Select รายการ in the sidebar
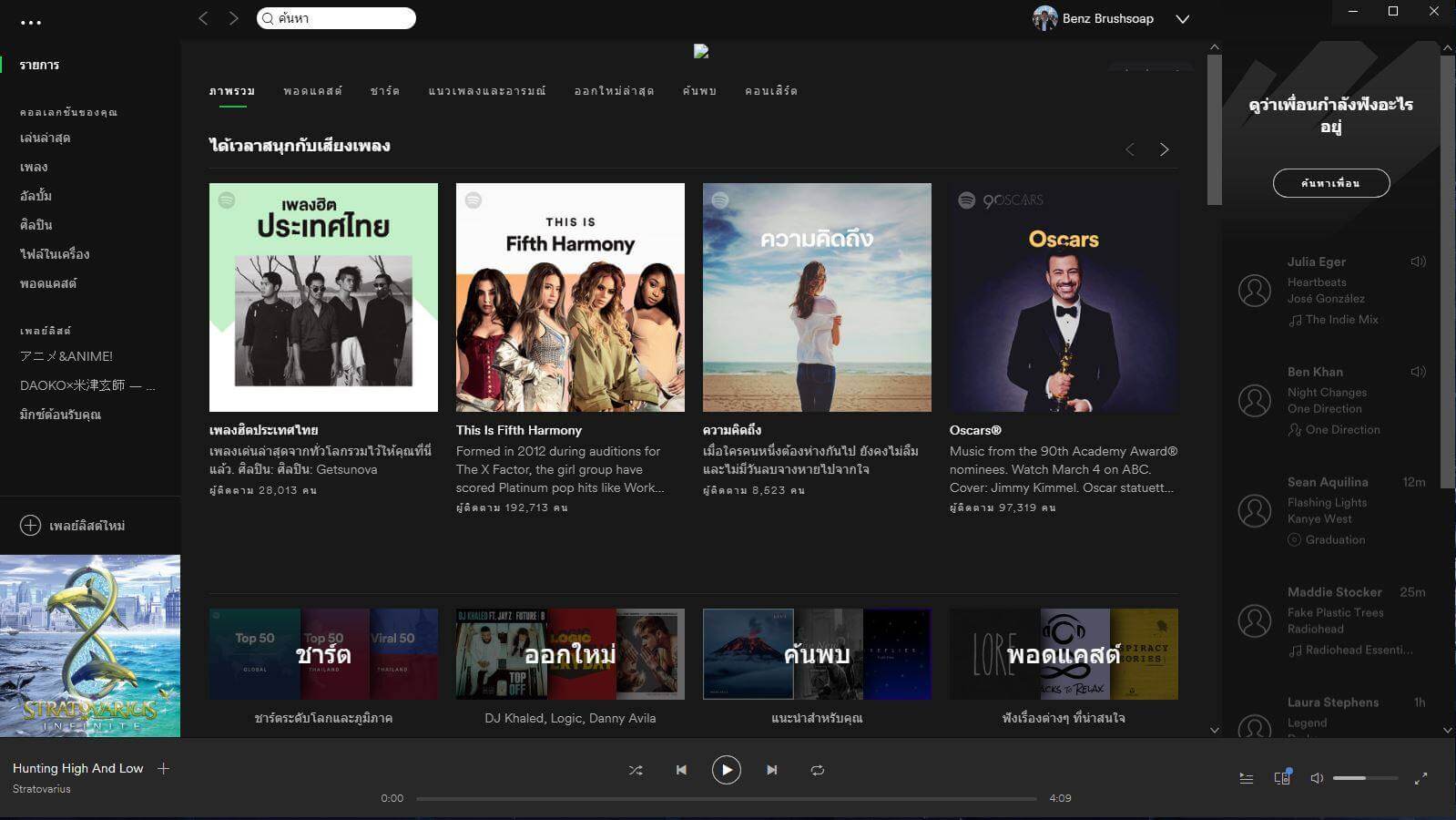Screen dimensions: 1456x820 click(x=40, y=65)
